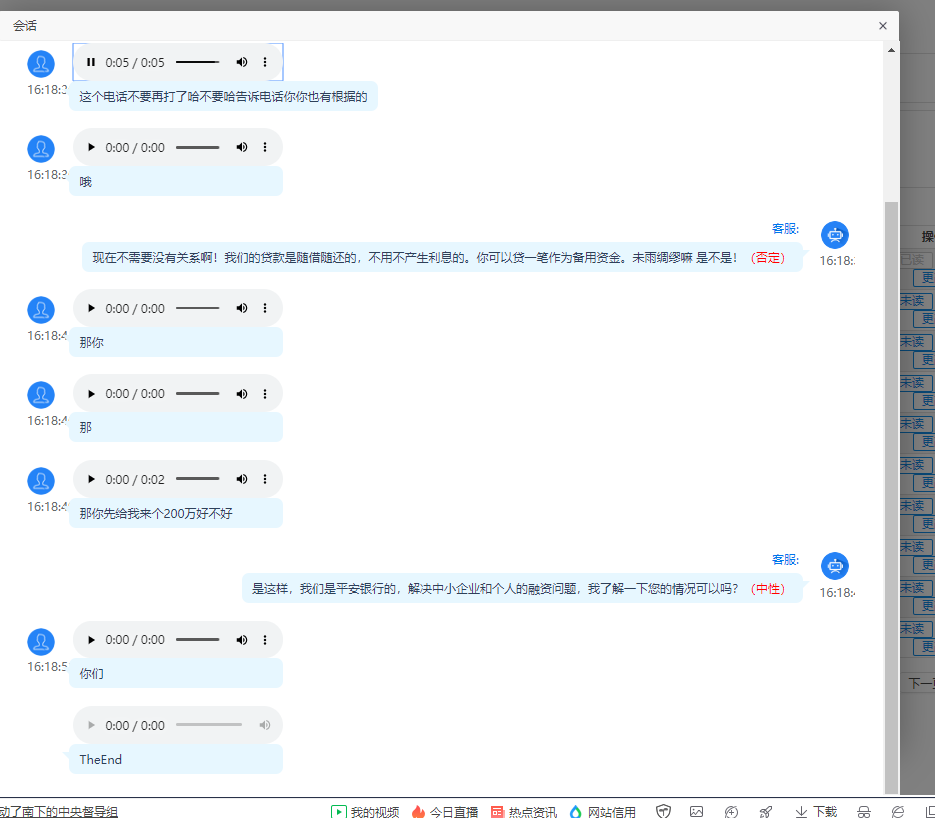Open three-dot menu on the 0:02 audio

pyautogui.click(x=265, y=479)
